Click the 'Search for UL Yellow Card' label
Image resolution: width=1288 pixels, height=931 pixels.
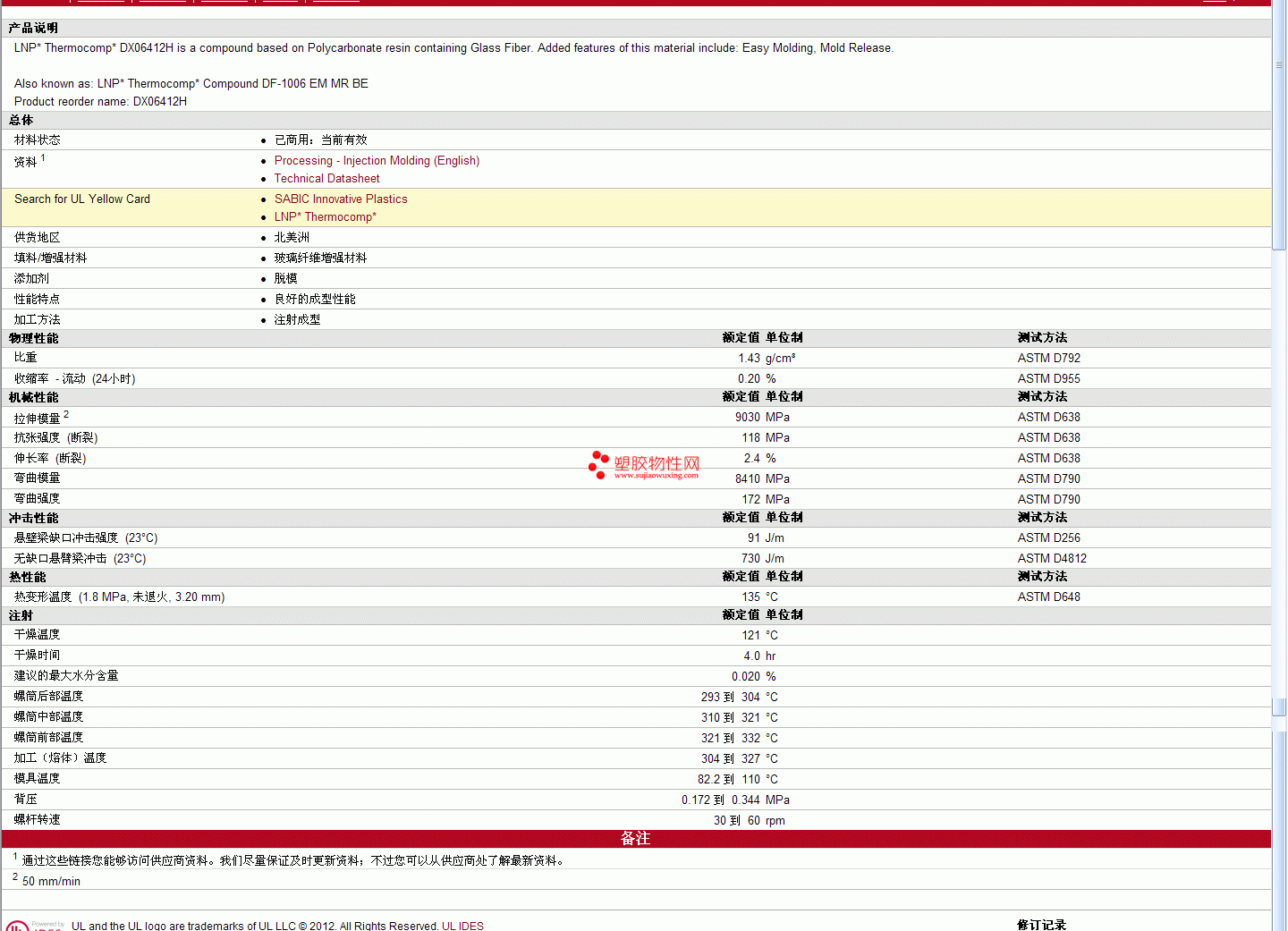pos(82,199)
